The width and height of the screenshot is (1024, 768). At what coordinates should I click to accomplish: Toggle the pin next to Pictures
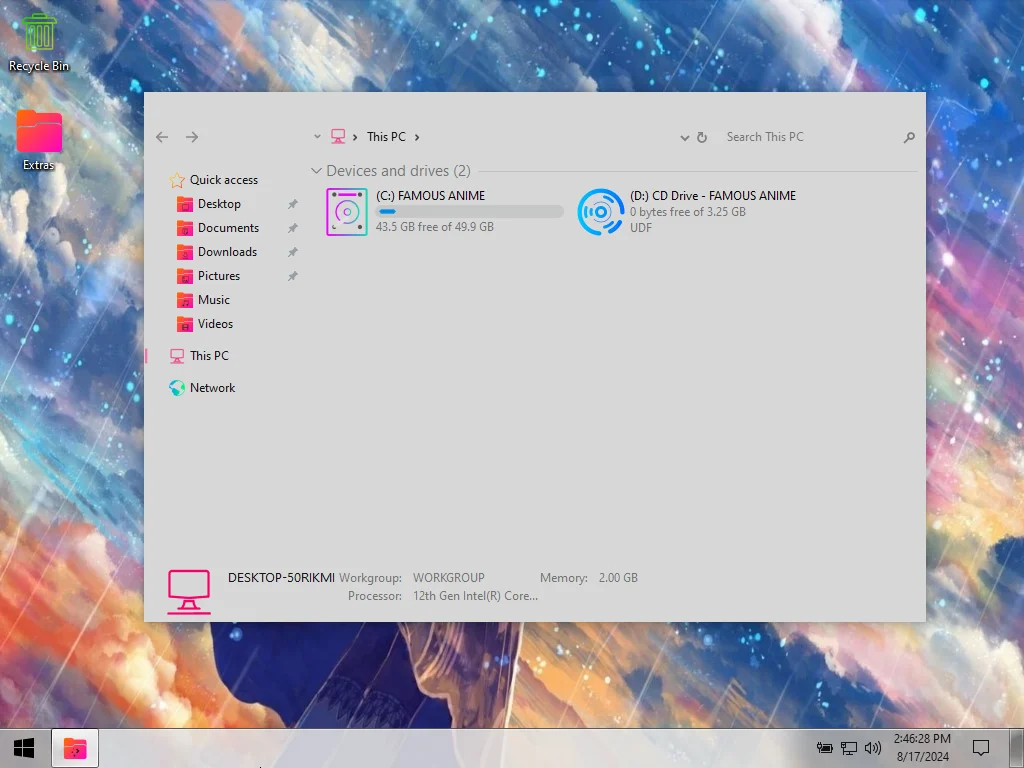pyautogui.click(x=293, y=276)
